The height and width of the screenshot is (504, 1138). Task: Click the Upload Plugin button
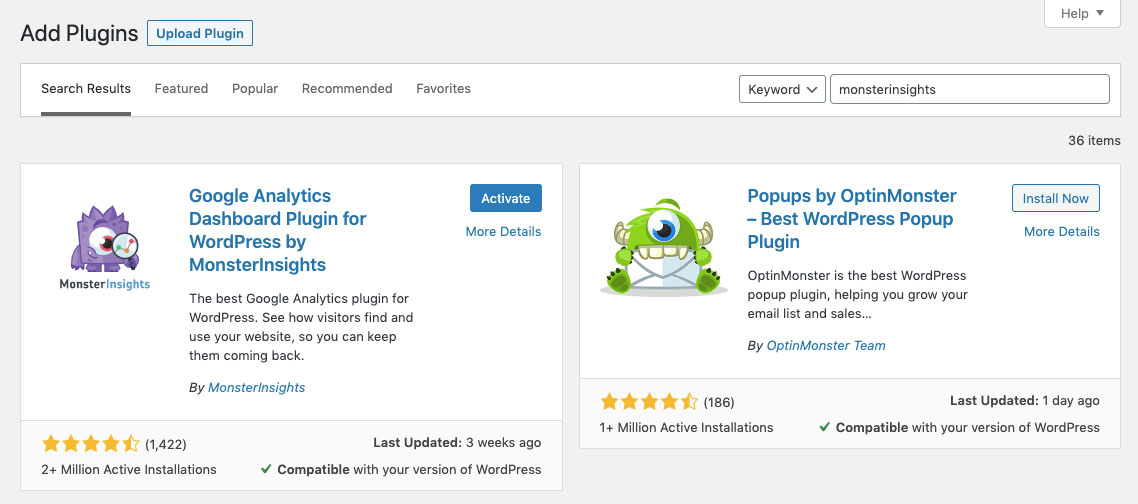(x=200, y=33)
